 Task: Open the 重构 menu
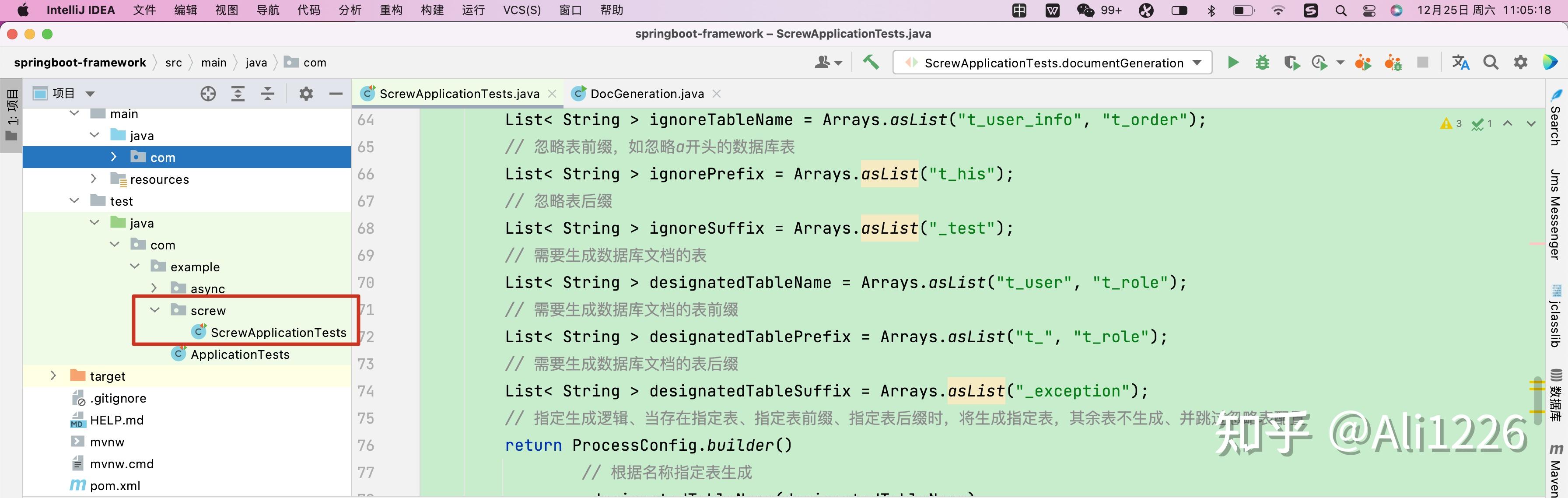pos(392,10)
